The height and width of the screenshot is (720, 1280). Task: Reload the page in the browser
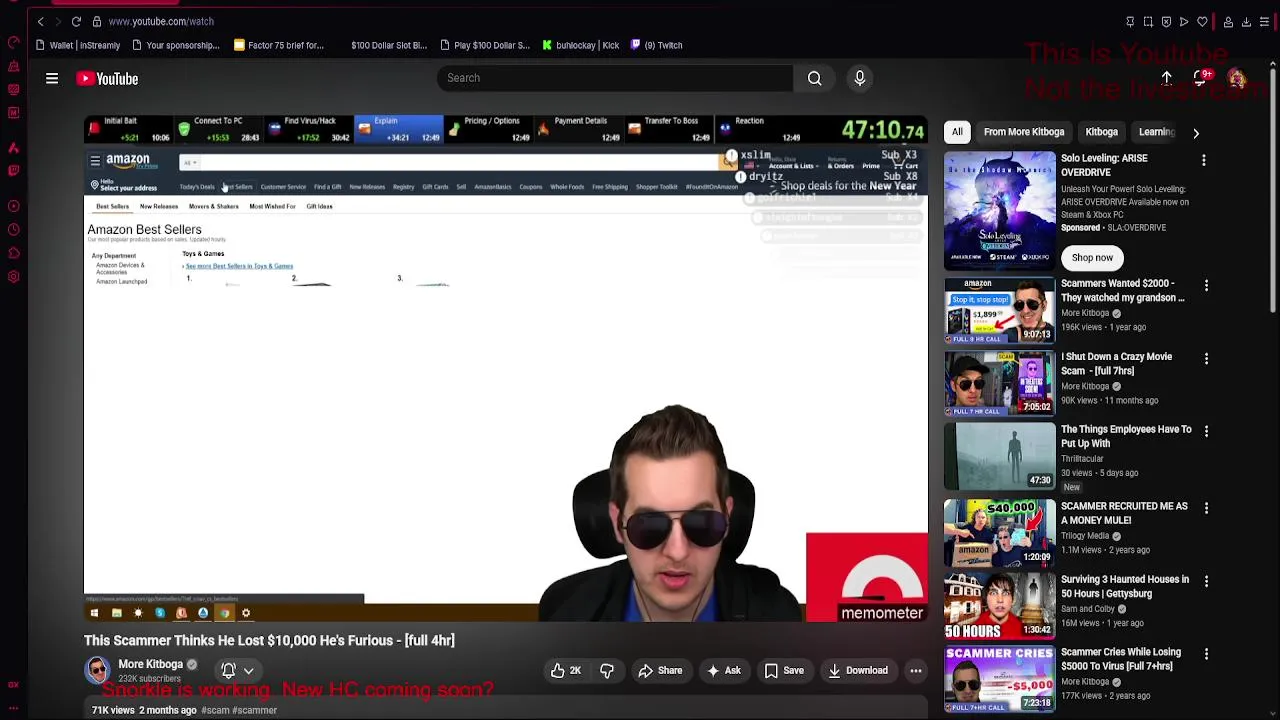76,21
